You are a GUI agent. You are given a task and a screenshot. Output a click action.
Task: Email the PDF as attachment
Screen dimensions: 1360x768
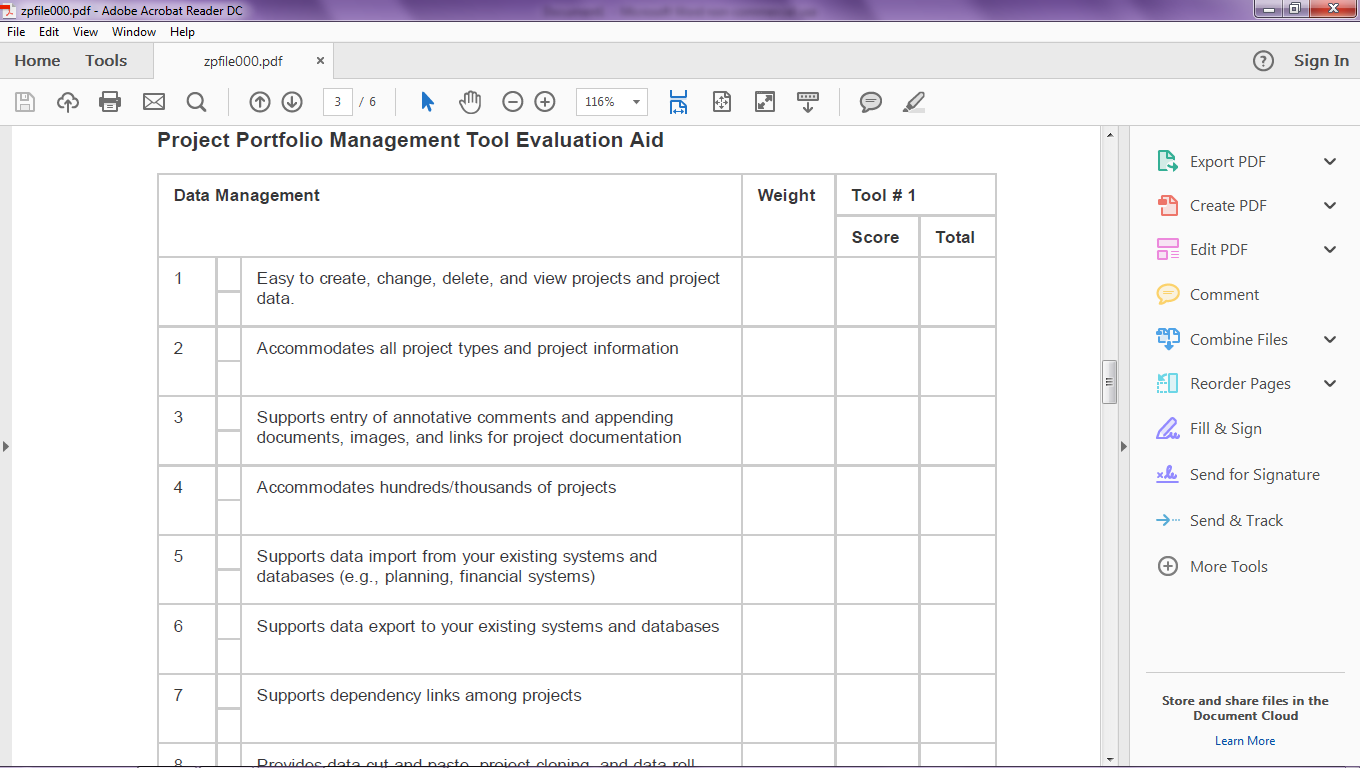coord(153,101)
